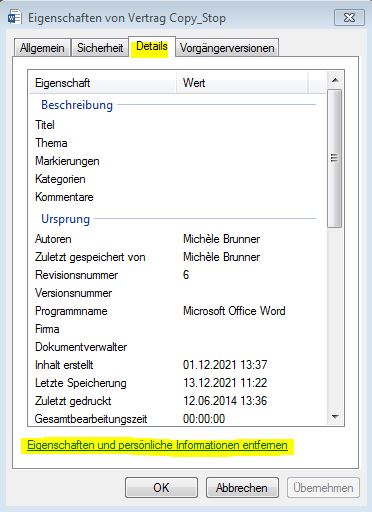This screenshot has width=372, height=512.
Task: Select the Versionsnummer property row
Action: coord(177,293)
